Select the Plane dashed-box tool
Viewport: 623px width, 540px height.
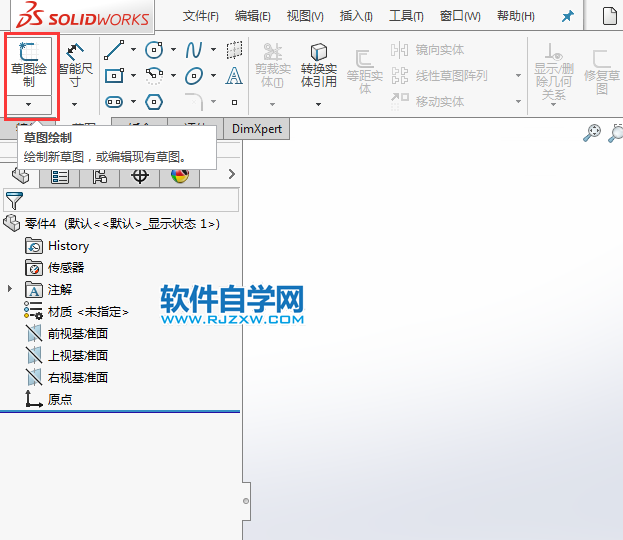(x=234, y=50)
